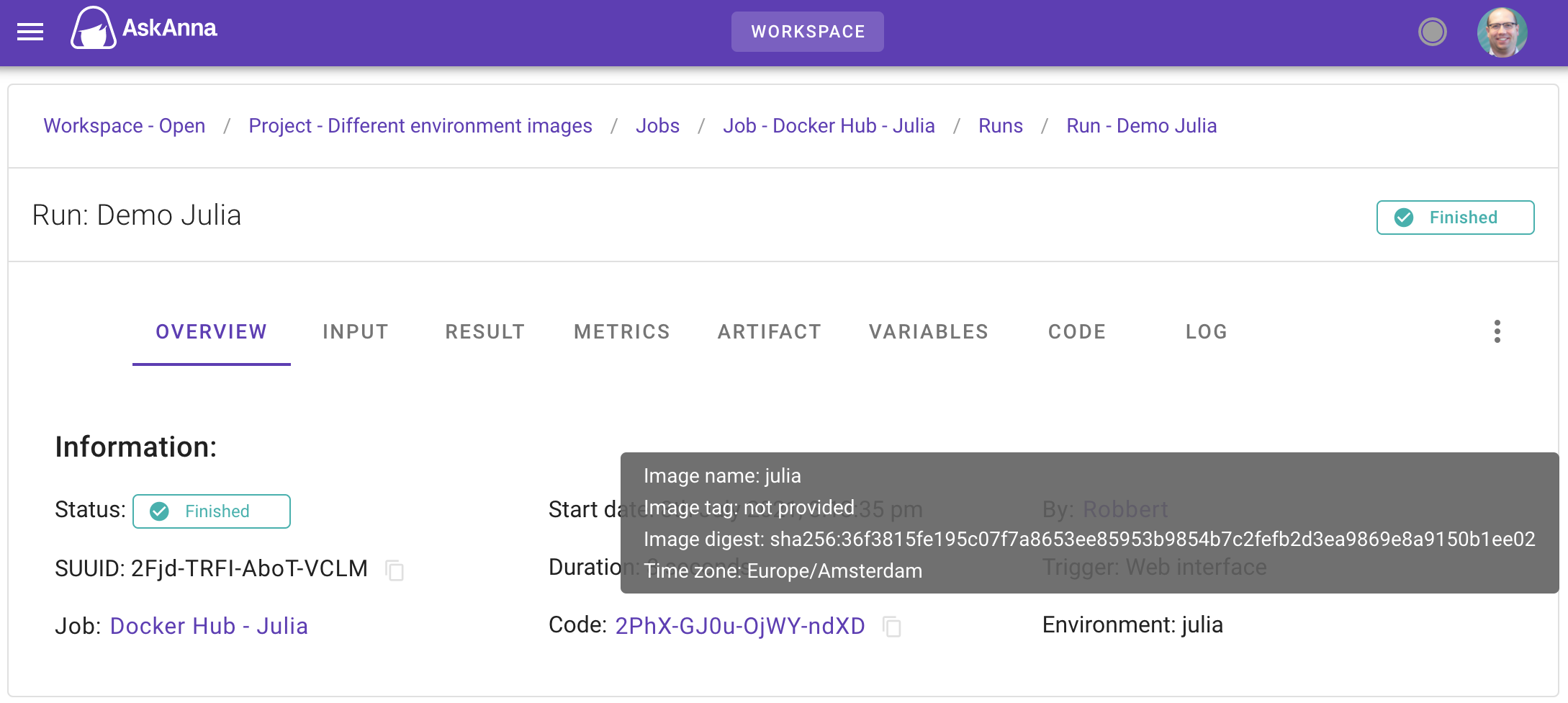View the Variables tab
The width and height of the screenshot is (1568, 703).
click(929, 331)
